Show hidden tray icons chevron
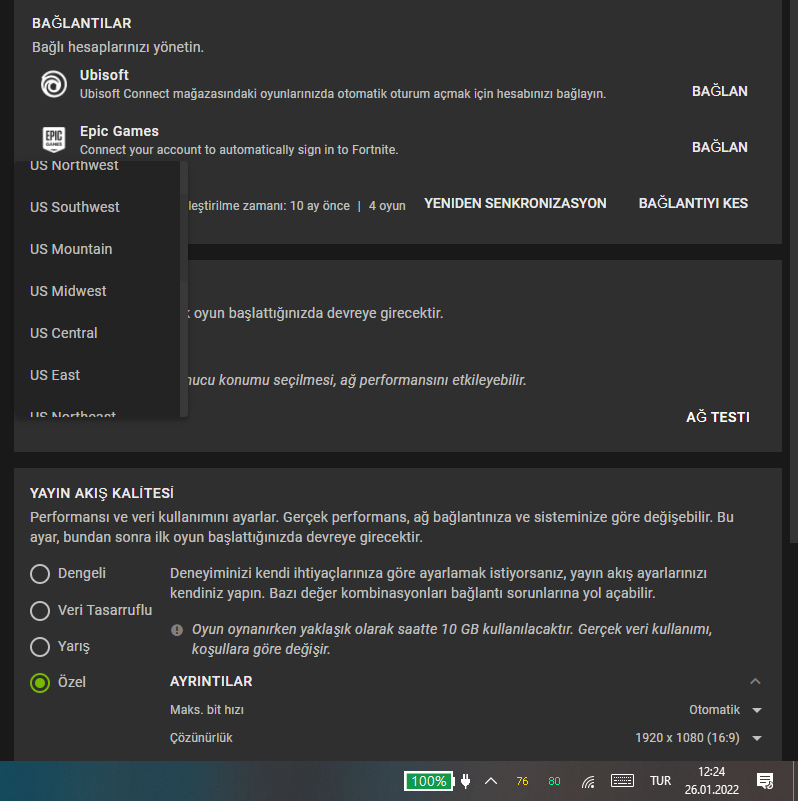Image resolution: width=798 pixels, height=801 pixels. [x=491, y=781]
